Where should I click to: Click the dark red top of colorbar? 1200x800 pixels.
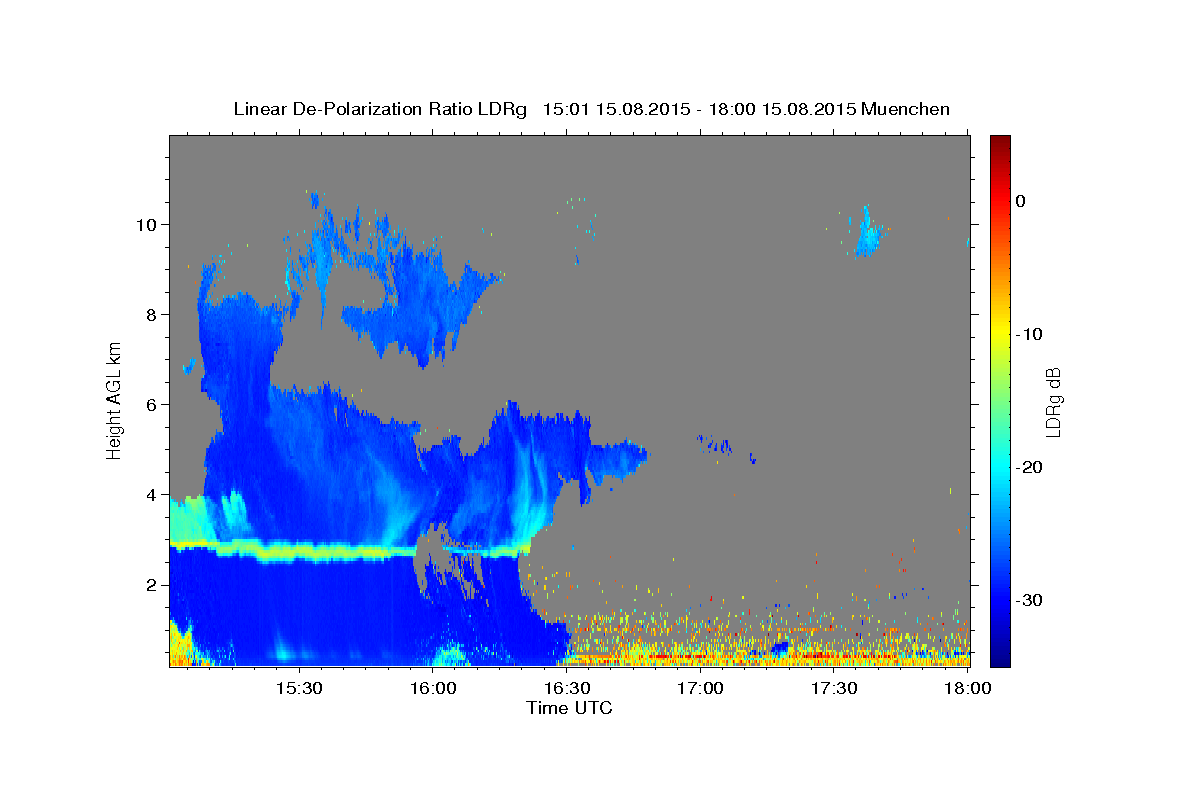[x=1000, y=145]
